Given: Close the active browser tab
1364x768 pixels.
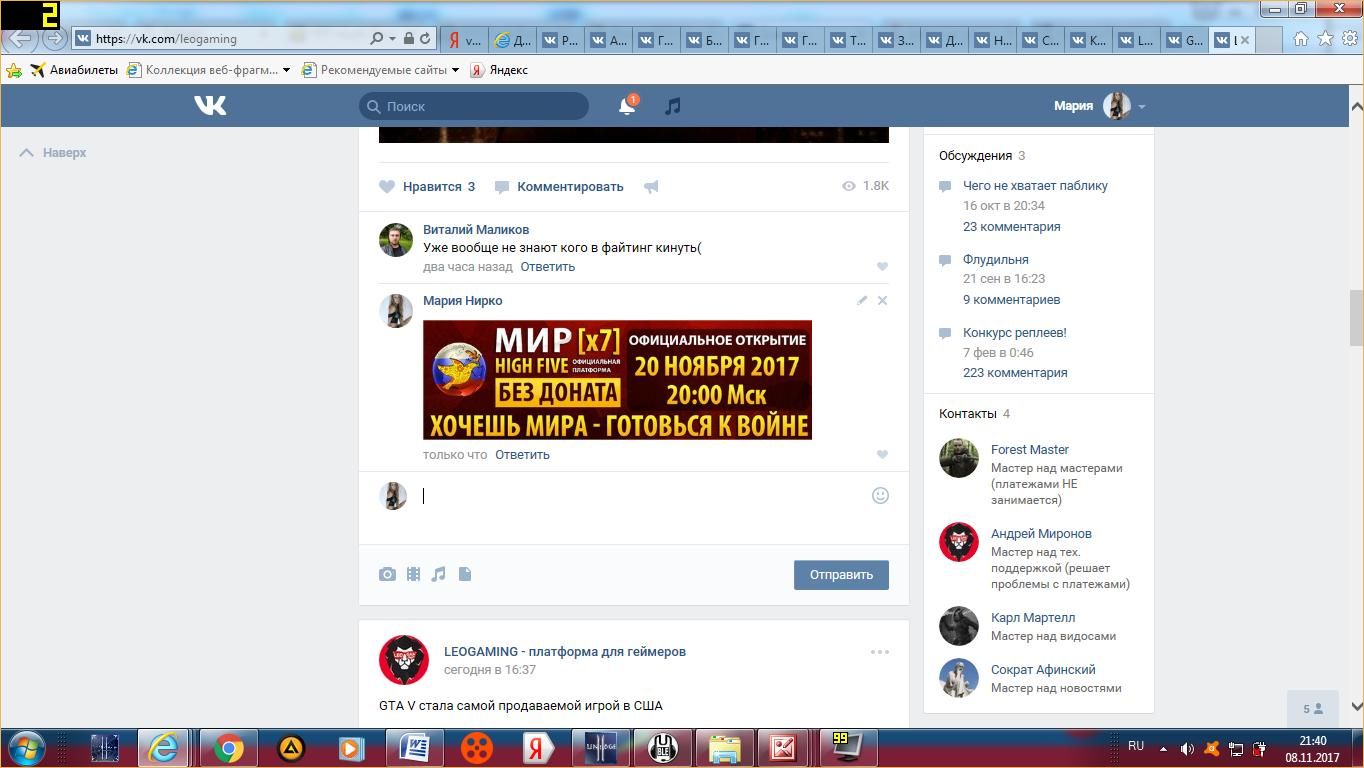Looking at the screenshot, I should pos(1245,40).
